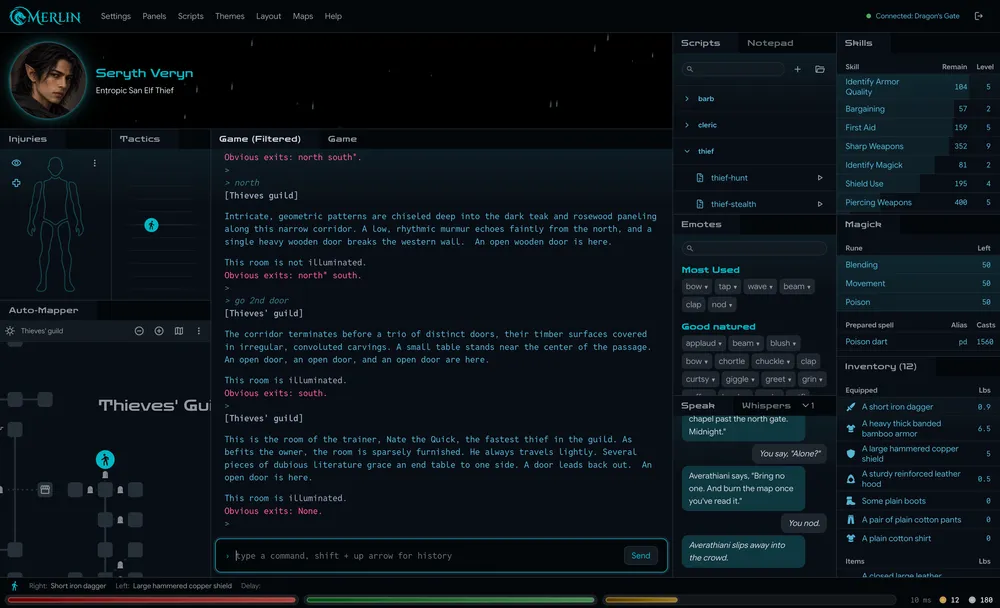
Task: Expand the barb script folder
Action: tap(687, 99)
